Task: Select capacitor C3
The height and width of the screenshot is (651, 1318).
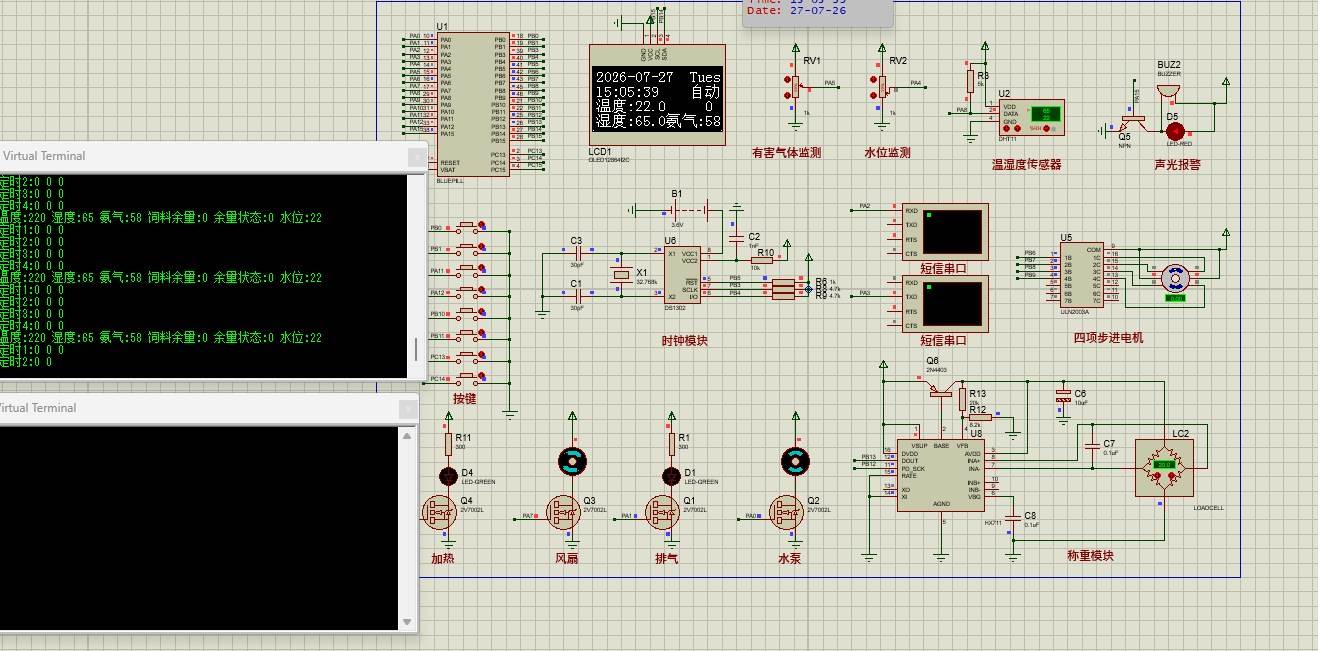Action: pyautogui.click(x=578, y=253)
